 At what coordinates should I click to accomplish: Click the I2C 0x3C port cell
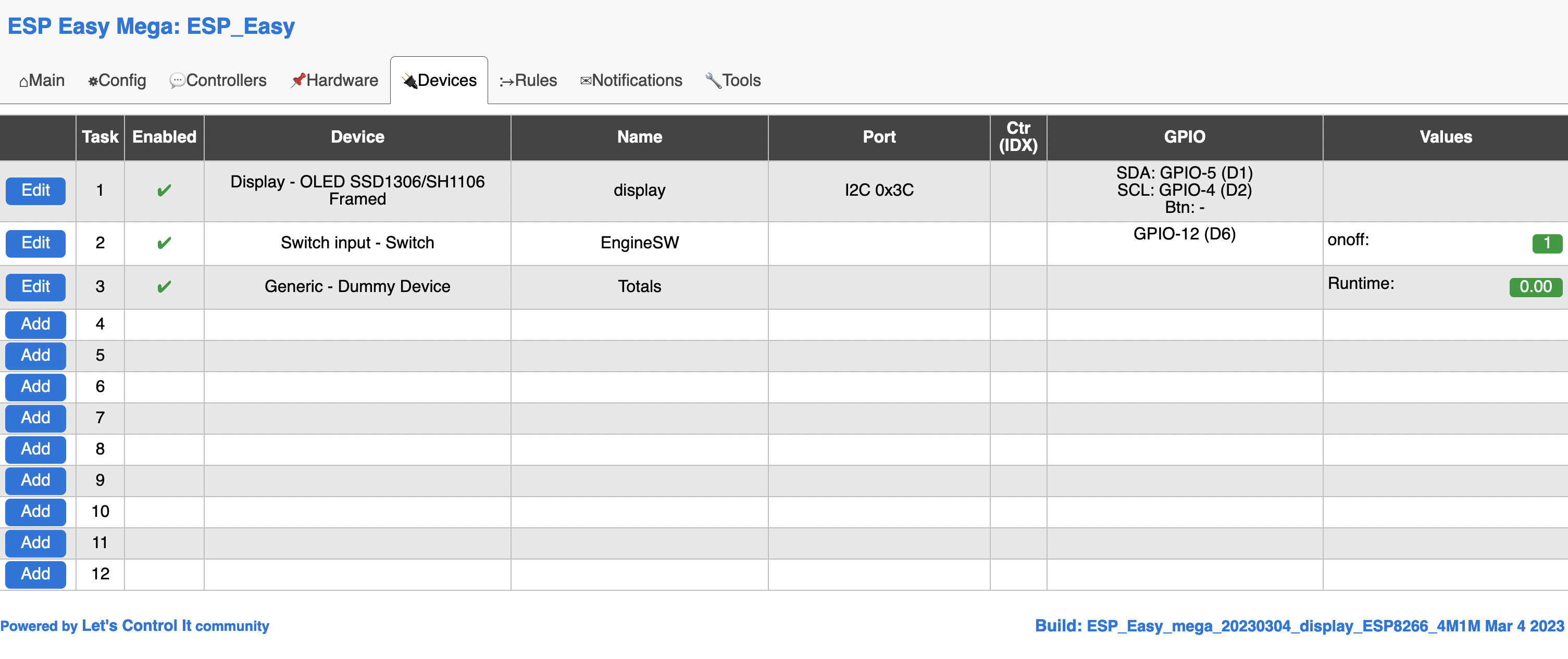click(x=879, y=191)
